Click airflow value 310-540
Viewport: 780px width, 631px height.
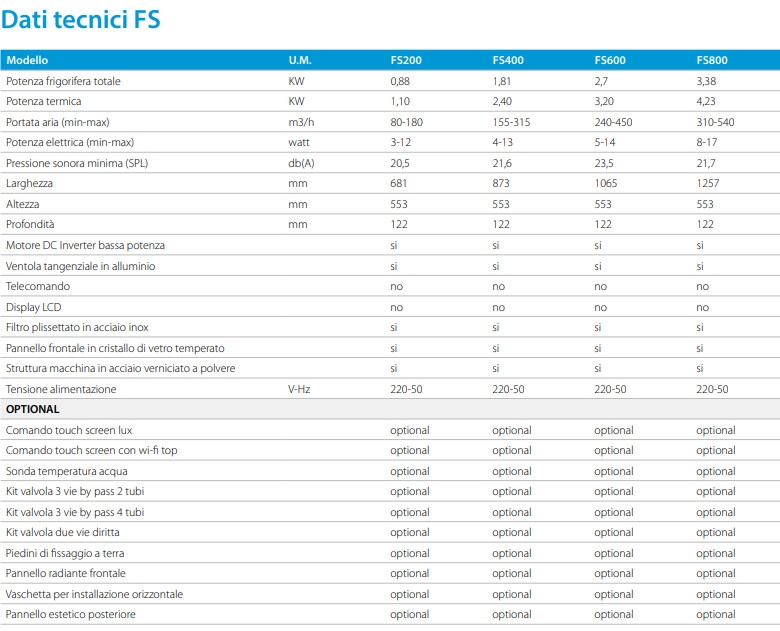click(x=715, y=122)
